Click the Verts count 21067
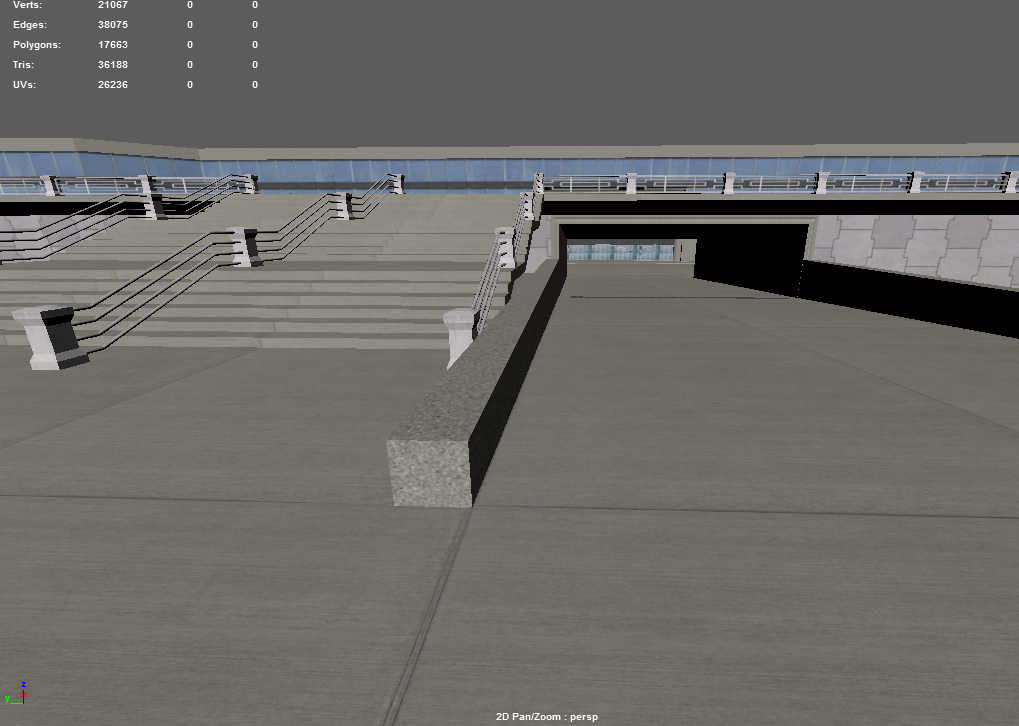The width and height of the screenshot is (1019, 726). [112, 5]
